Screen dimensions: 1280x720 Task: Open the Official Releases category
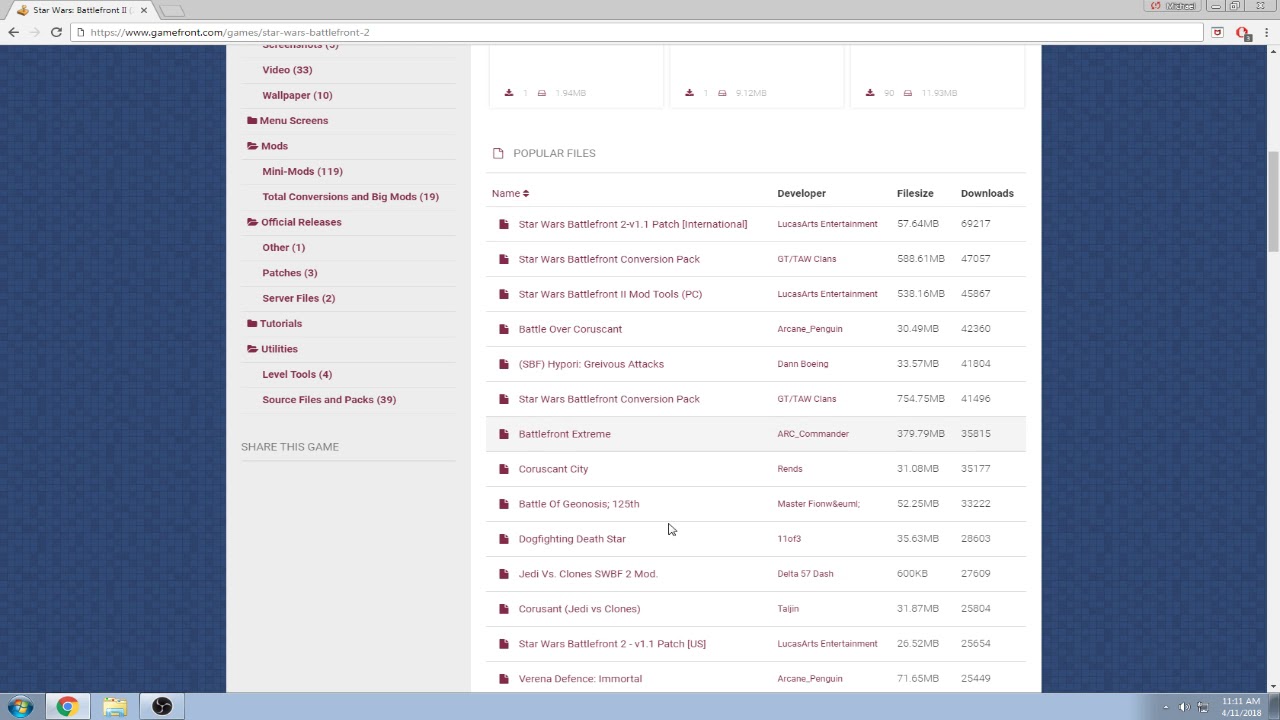point(301,222)
